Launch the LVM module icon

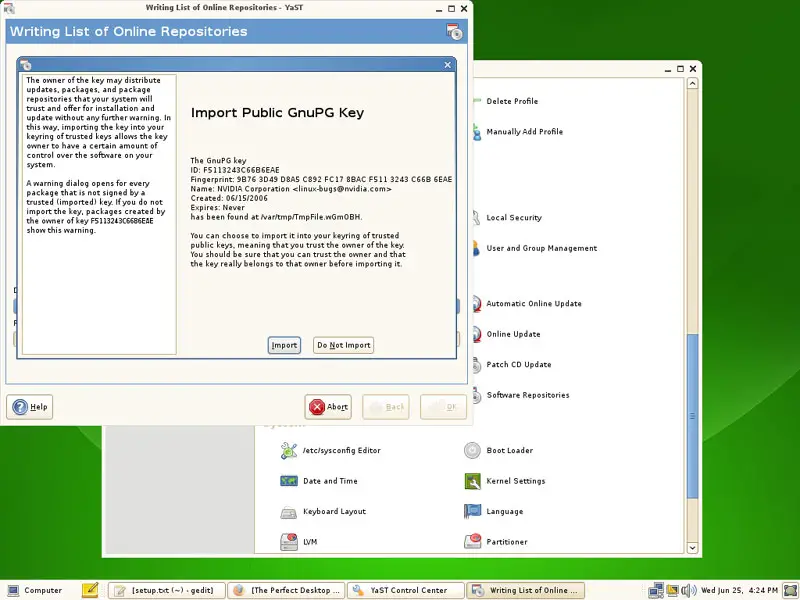click(x=289, y=542)
